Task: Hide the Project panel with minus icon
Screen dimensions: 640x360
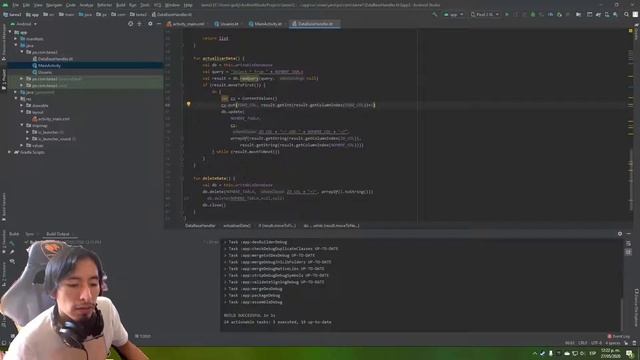Action: pos(158,24)
